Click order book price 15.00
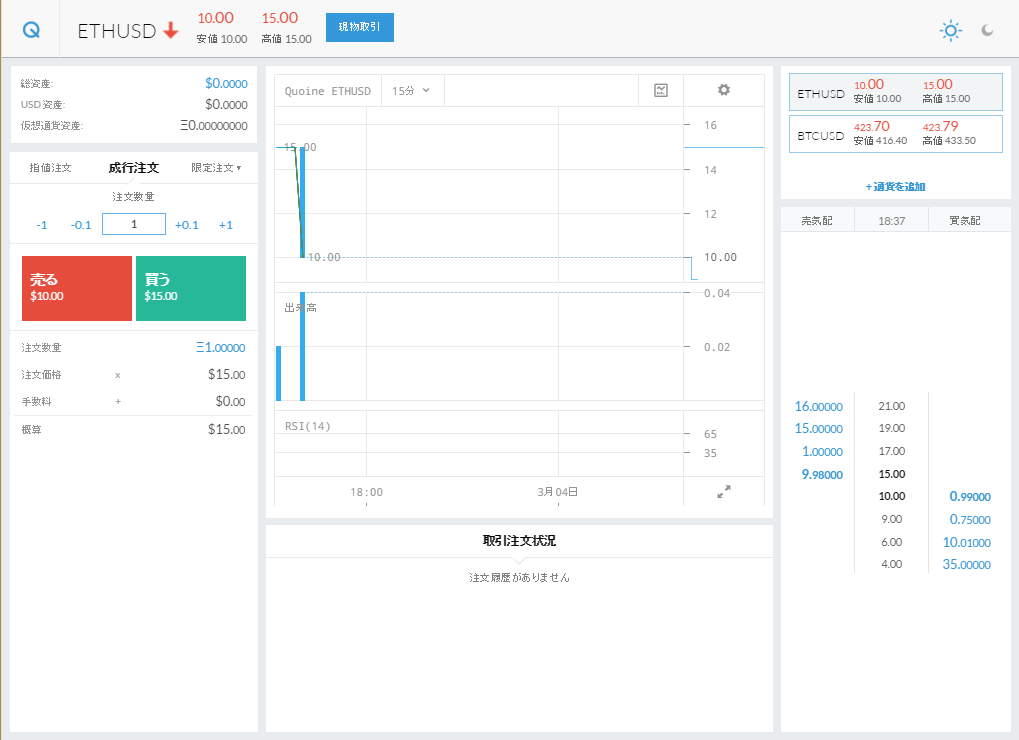 point(892,474)
